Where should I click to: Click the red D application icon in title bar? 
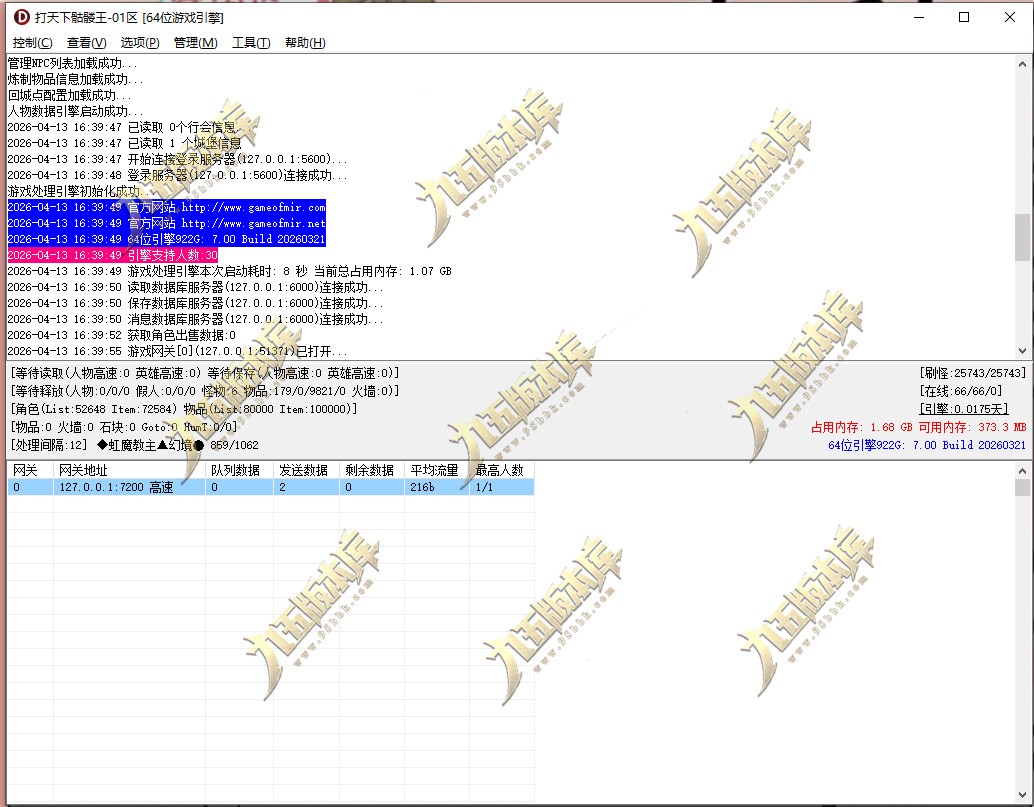tap(22, 17)
